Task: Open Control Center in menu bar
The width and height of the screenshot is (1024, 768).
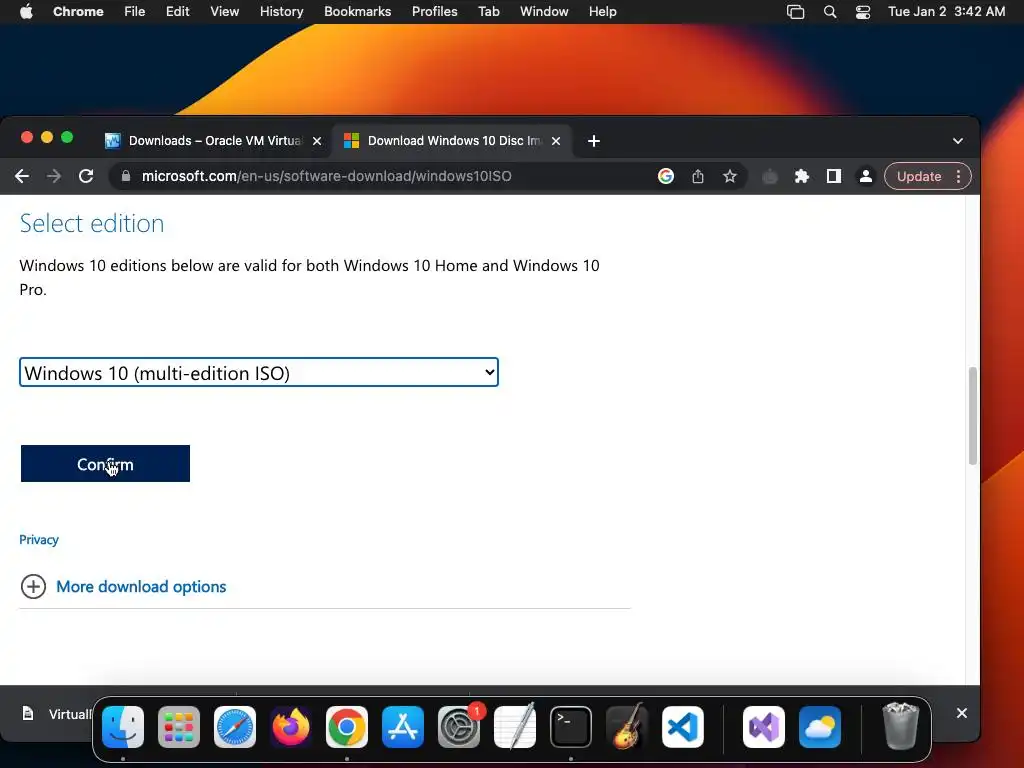Action: 863,12
